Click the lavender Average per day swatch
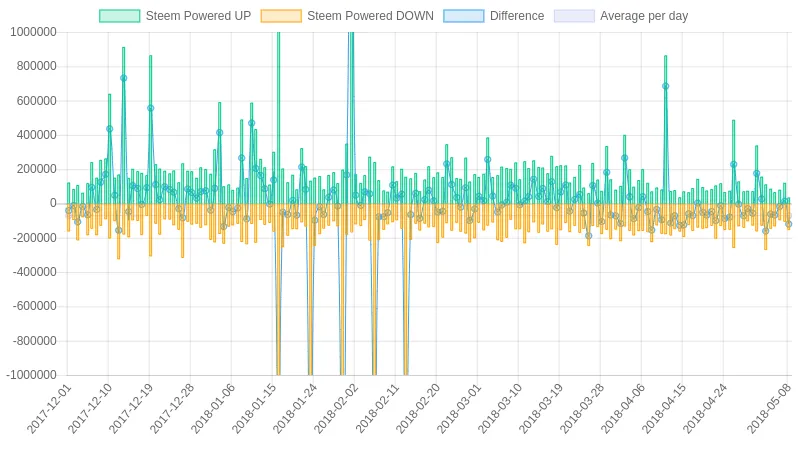 coord(574,16)
